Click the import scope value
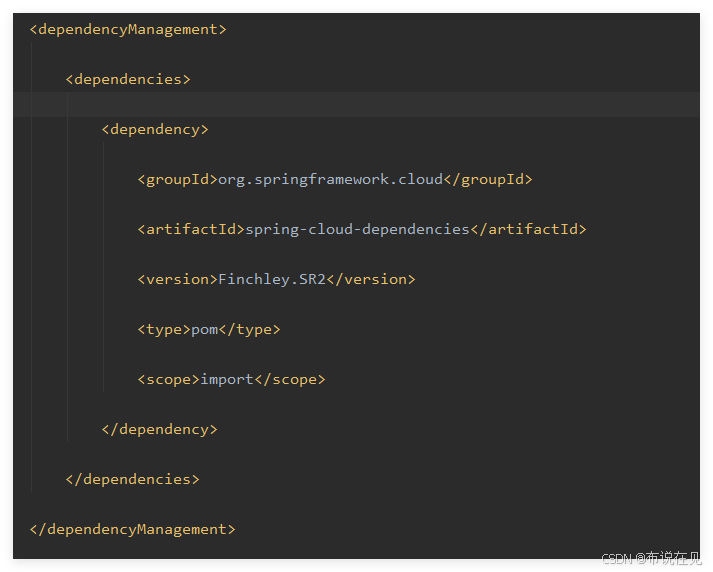 click(x=226, y=380)
